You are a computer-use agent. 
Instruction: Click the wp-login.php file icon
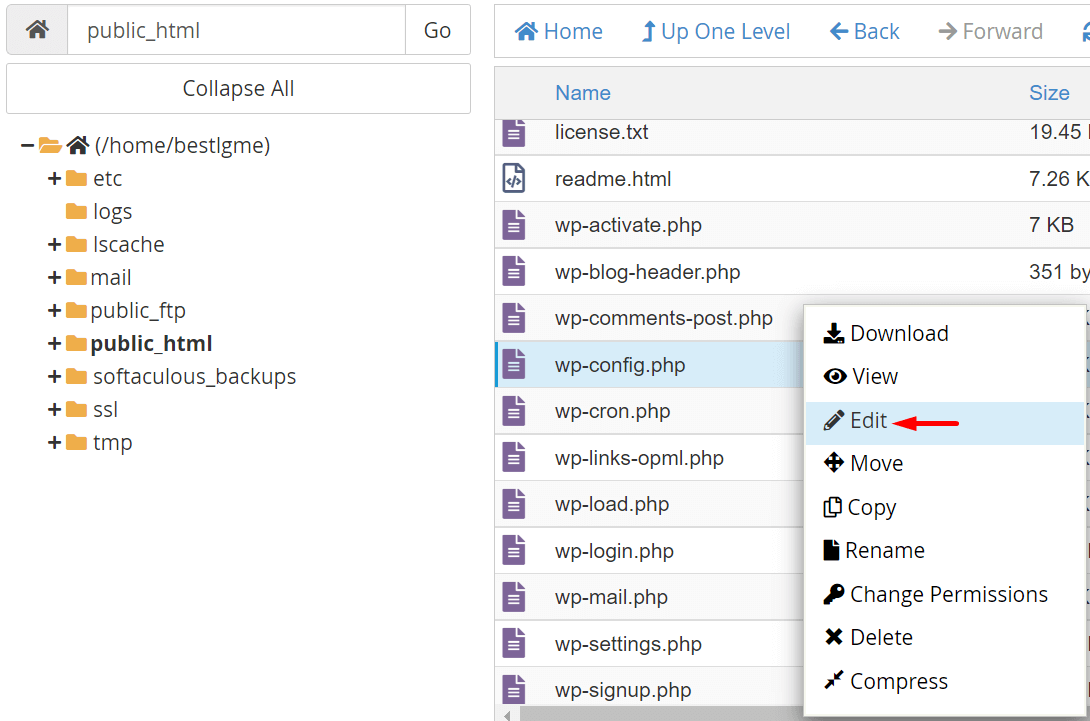[x=513, y=551]
